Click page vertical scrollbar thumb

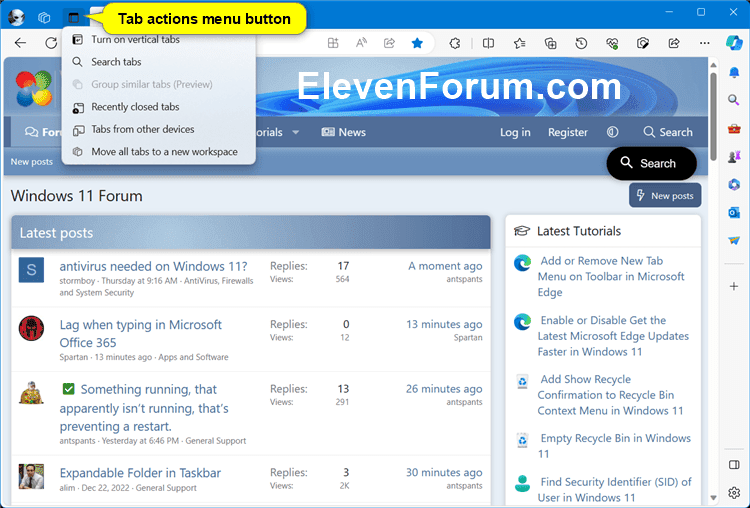click(713, 117)
